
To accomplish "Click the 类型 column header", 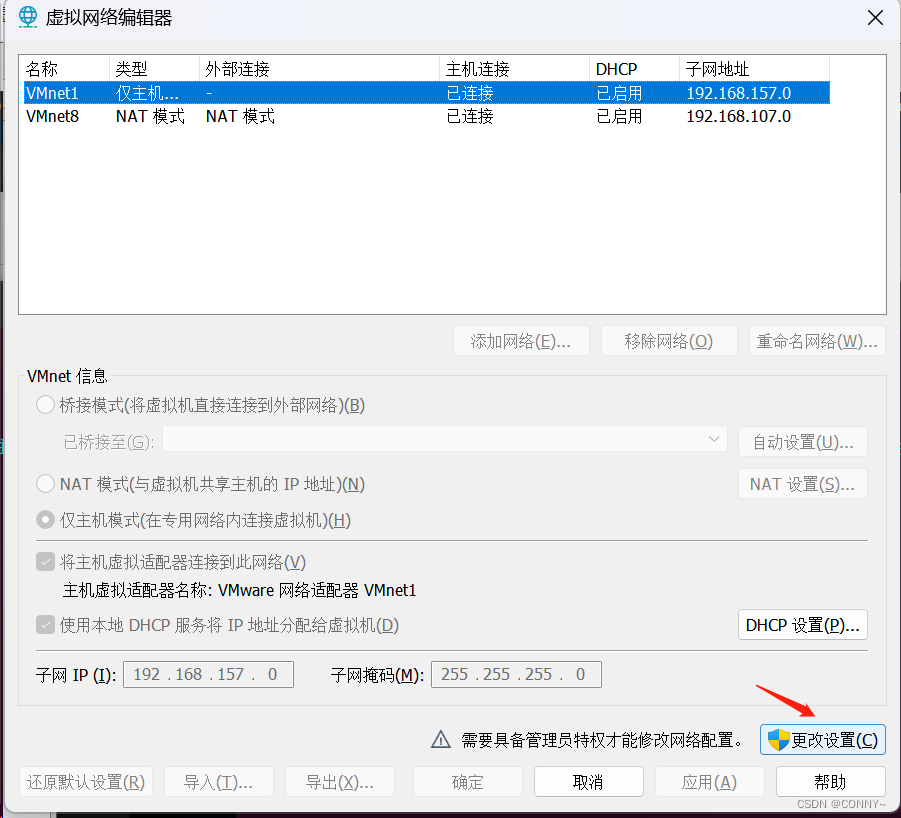I will [x=154, y=69].
